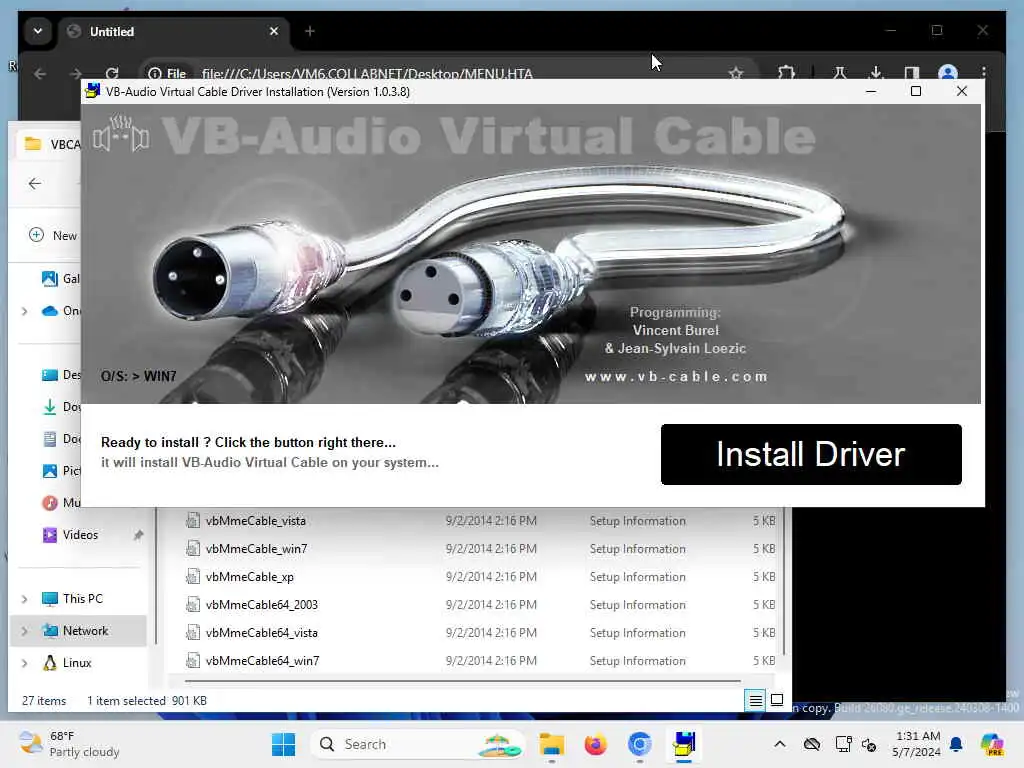Open Chrome tab search dropdown arrow
Screen dimensions: 1024x768
coord(38,31)
